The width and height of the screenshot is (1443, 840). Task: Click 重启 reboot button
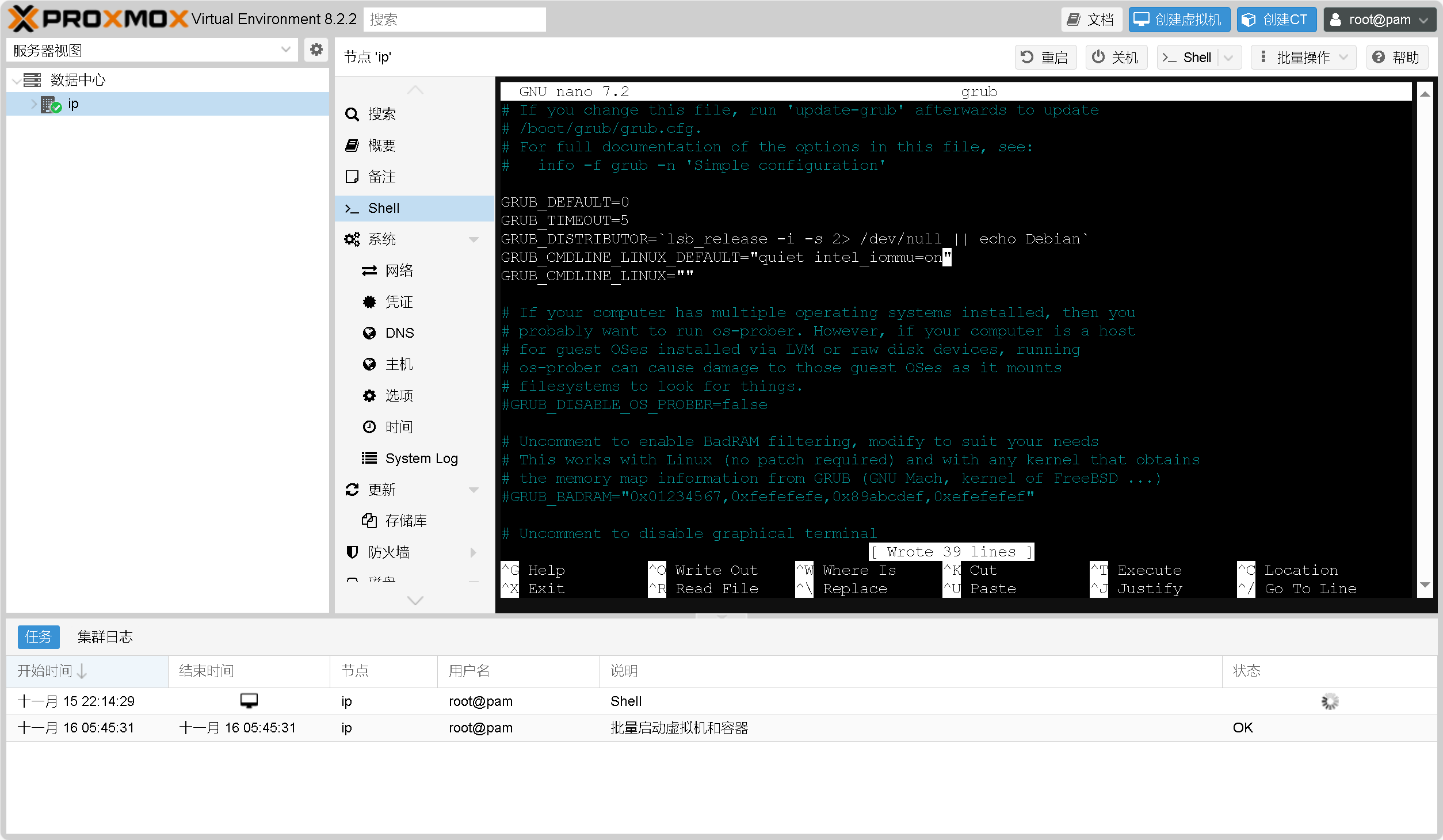(1045, 58)
